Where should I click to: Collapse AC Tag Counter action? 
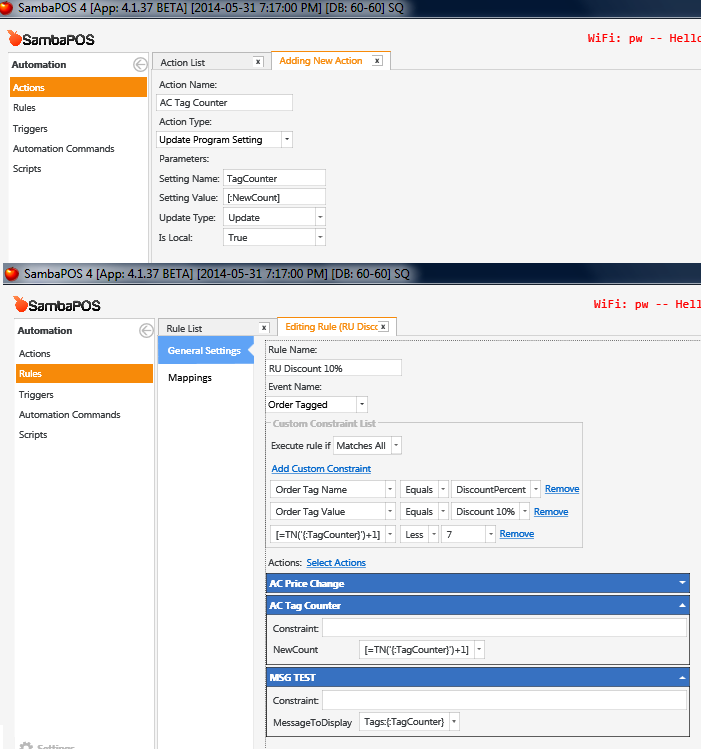click(x=682, y=605)
